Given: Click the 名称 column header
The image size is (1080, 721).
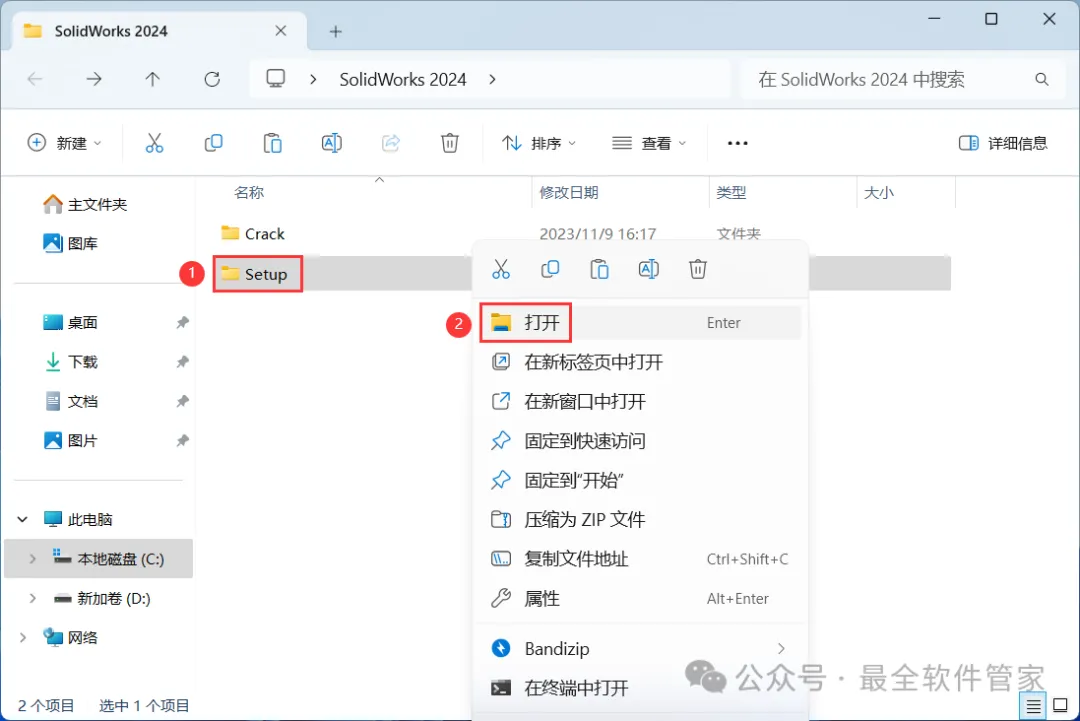Looking at the screenshot, I should click(249, 192).
